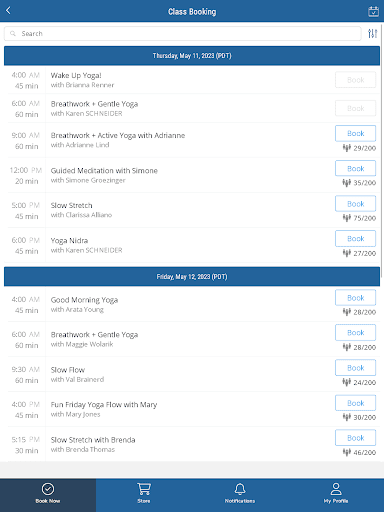Click the search magnifier icon
This screenshot has width=384, height=512.
tap(13, 33)
